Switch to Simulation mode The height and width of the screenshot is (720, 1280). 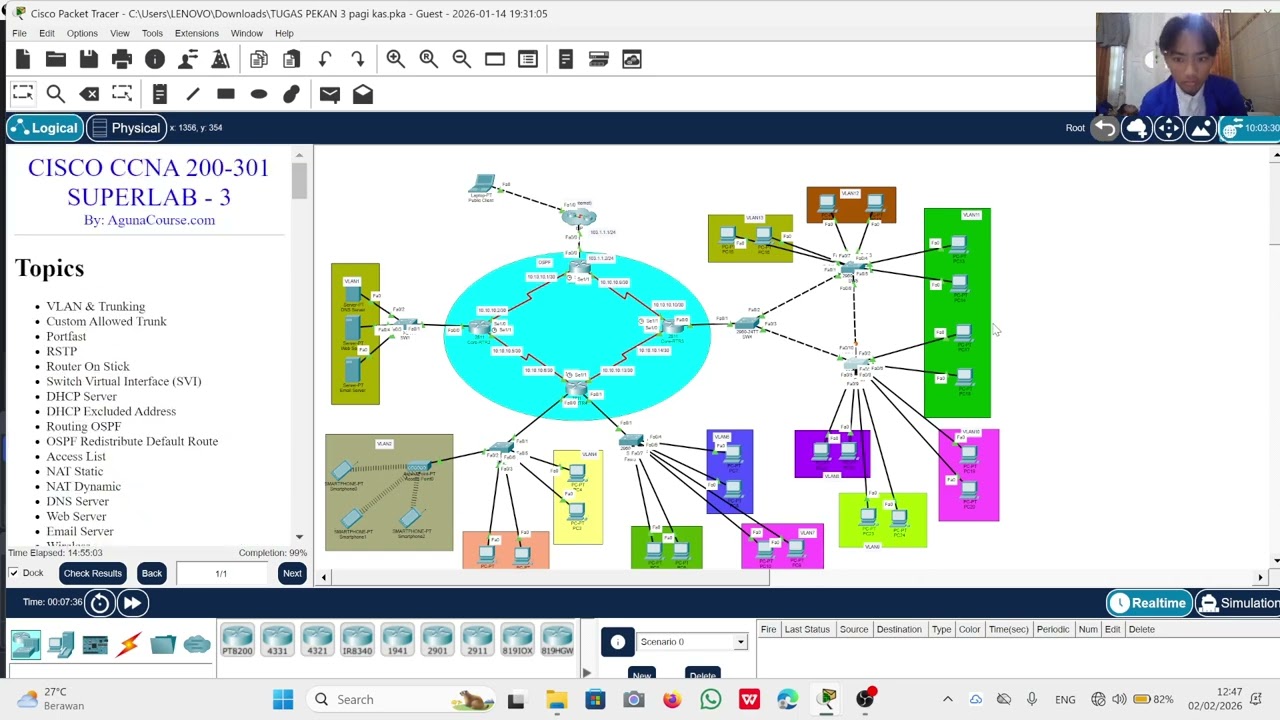[x=1239, y=603]
